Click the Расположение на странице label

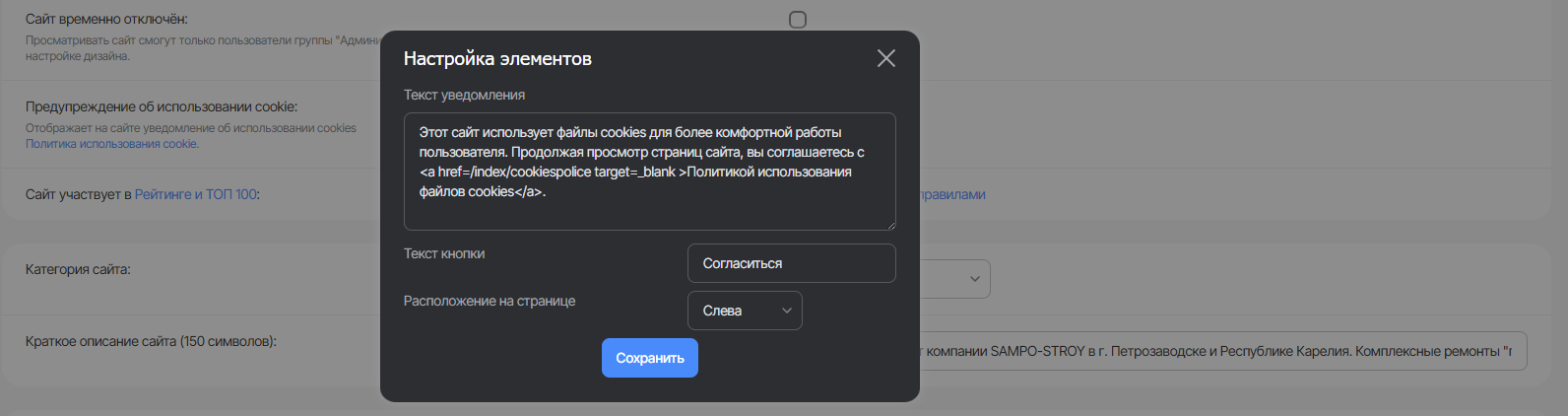pyautogui.click(x=490, y=301)
